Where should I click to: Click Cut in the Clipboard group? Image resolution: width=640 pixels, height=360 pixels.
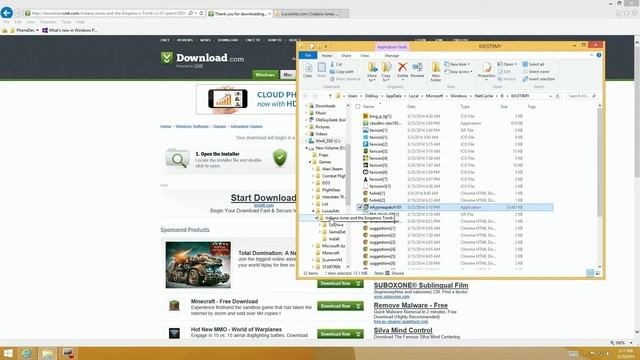pos(336,64)
